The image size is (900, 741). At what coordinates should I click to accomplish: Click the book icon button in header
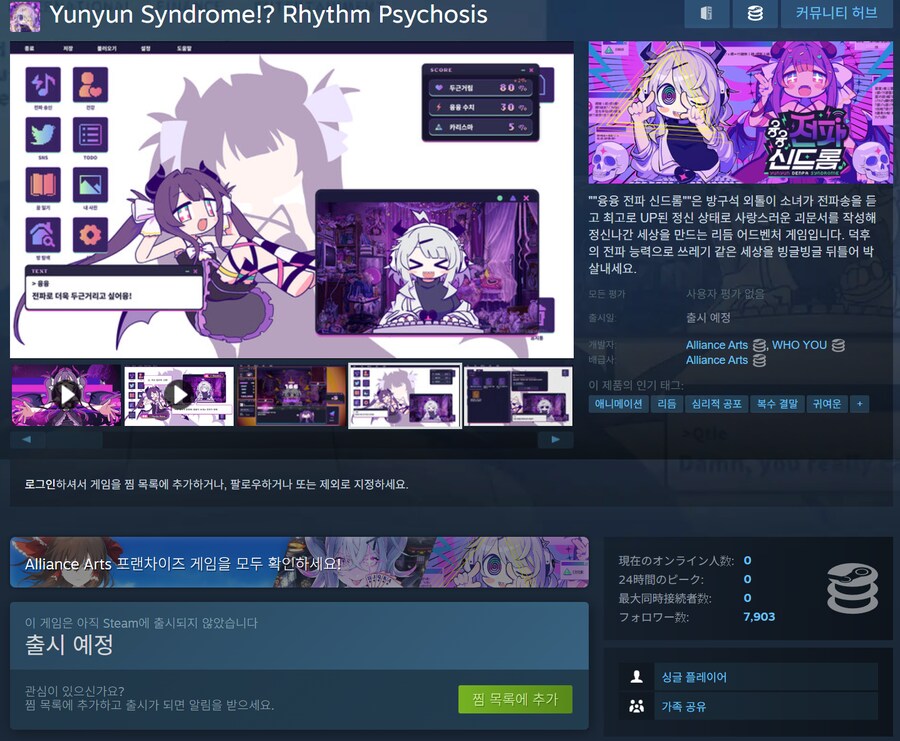click(707, 13)
